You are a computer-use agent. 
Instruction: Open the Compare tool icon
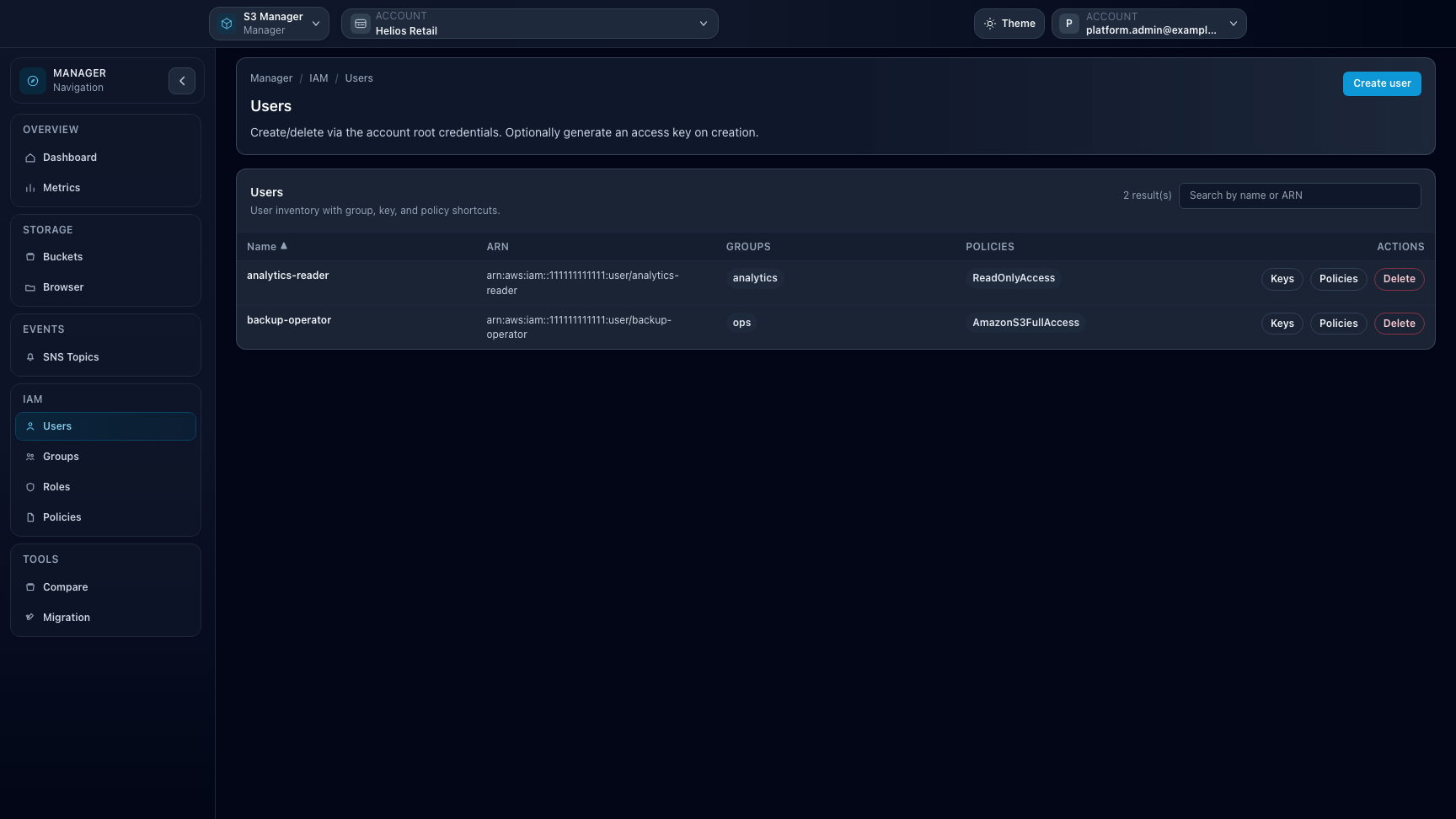pos(30,586)
